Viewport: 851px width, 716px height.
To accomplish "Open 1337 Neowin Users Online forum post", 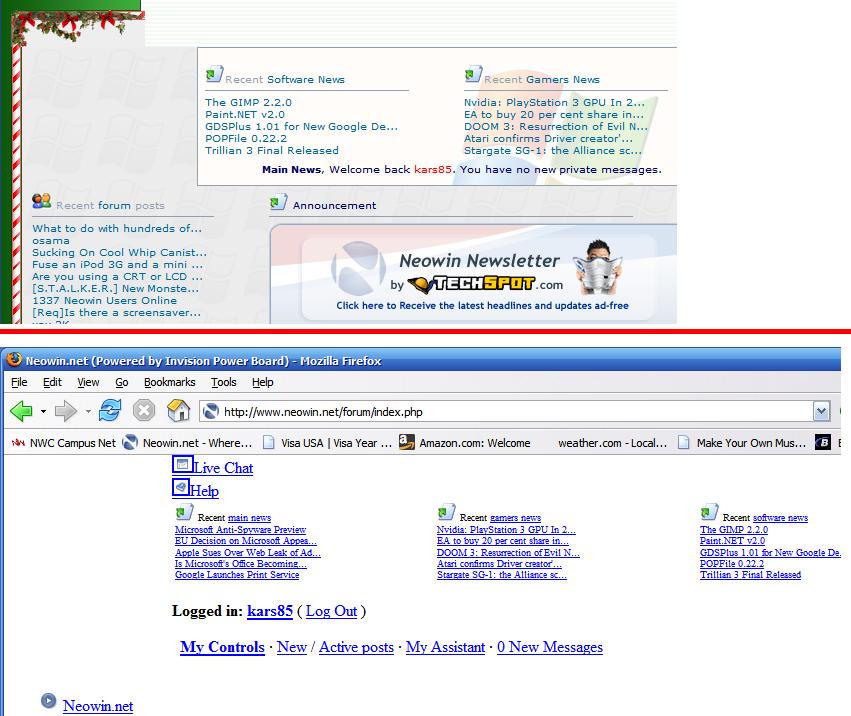I will [104, 301].
